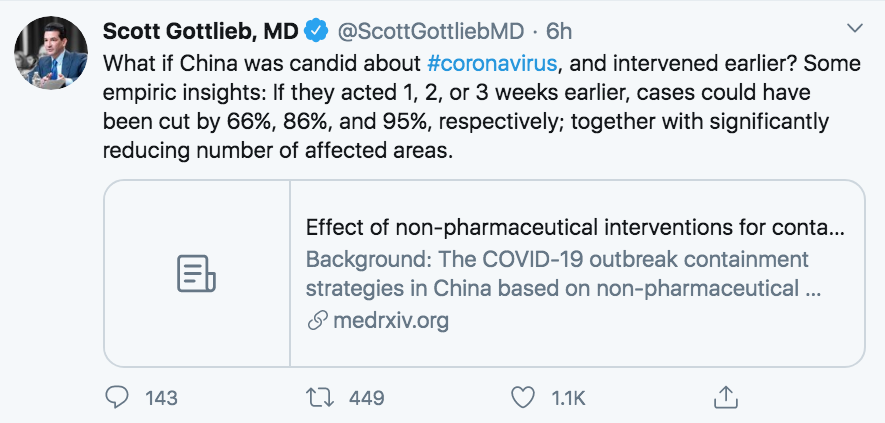885x423 pixels.
Task: Click the 1.1K likes count
Action: [568, 398]
